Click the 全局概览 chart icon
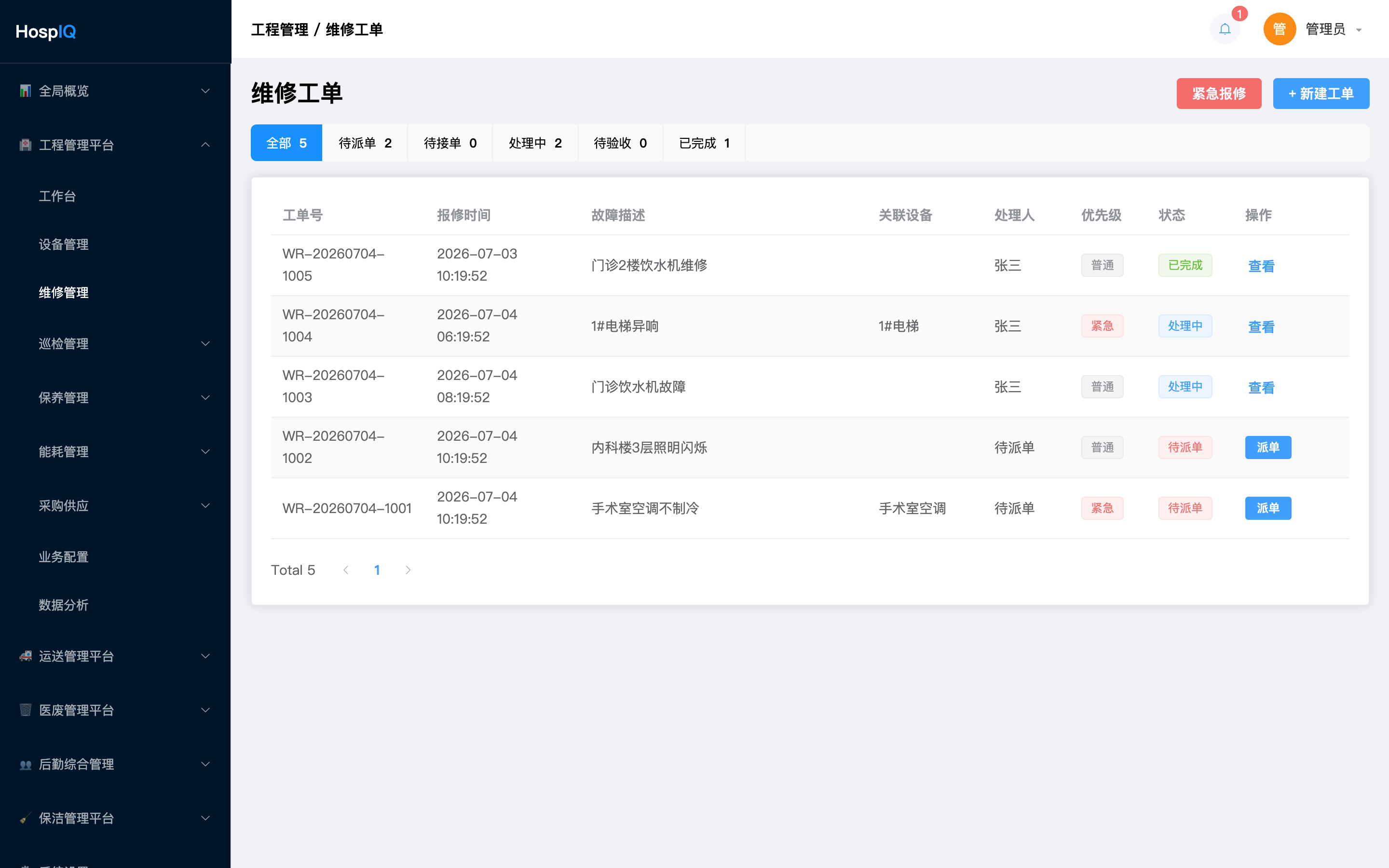Screen dimensions: 1389x868 click(25, 91)
